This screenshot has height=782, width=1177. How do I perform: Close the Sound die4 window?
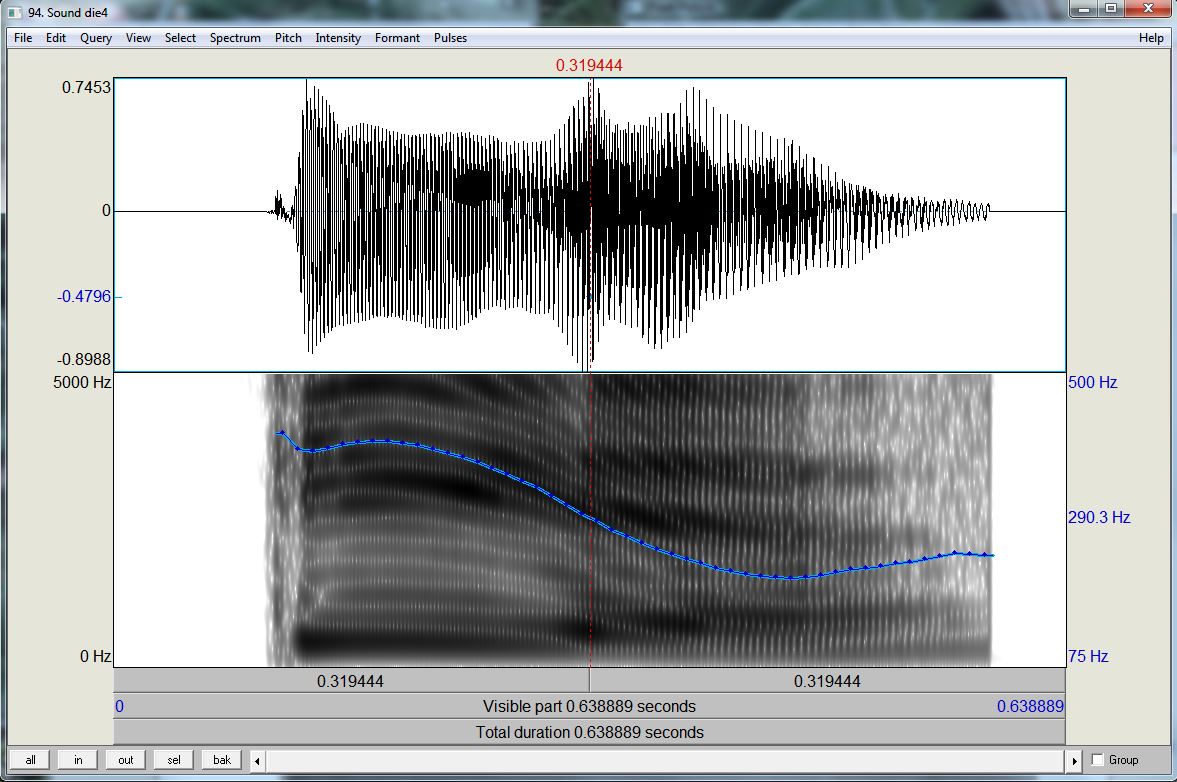(x=1148, y=9)
